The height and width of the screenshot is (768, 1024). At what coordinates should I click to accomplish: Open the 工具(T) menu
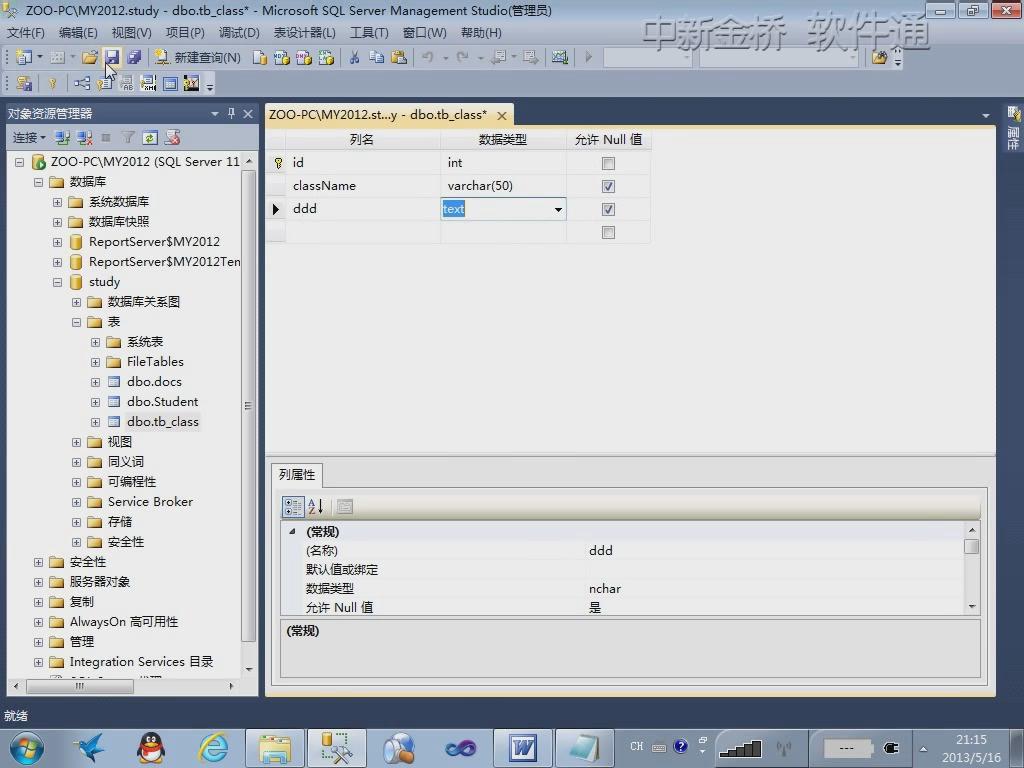point(369,33)
